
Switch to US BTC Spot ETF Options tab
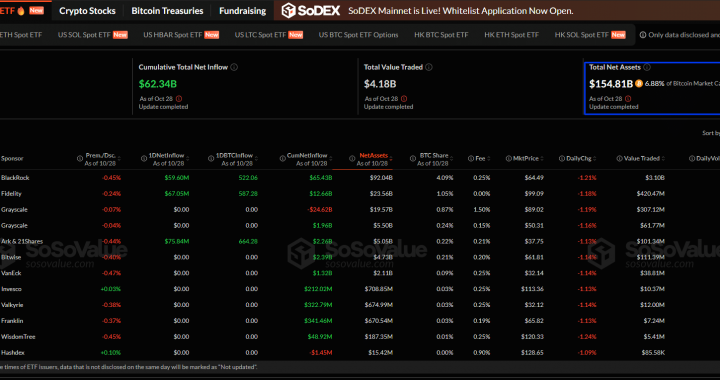tap(358, 35)
